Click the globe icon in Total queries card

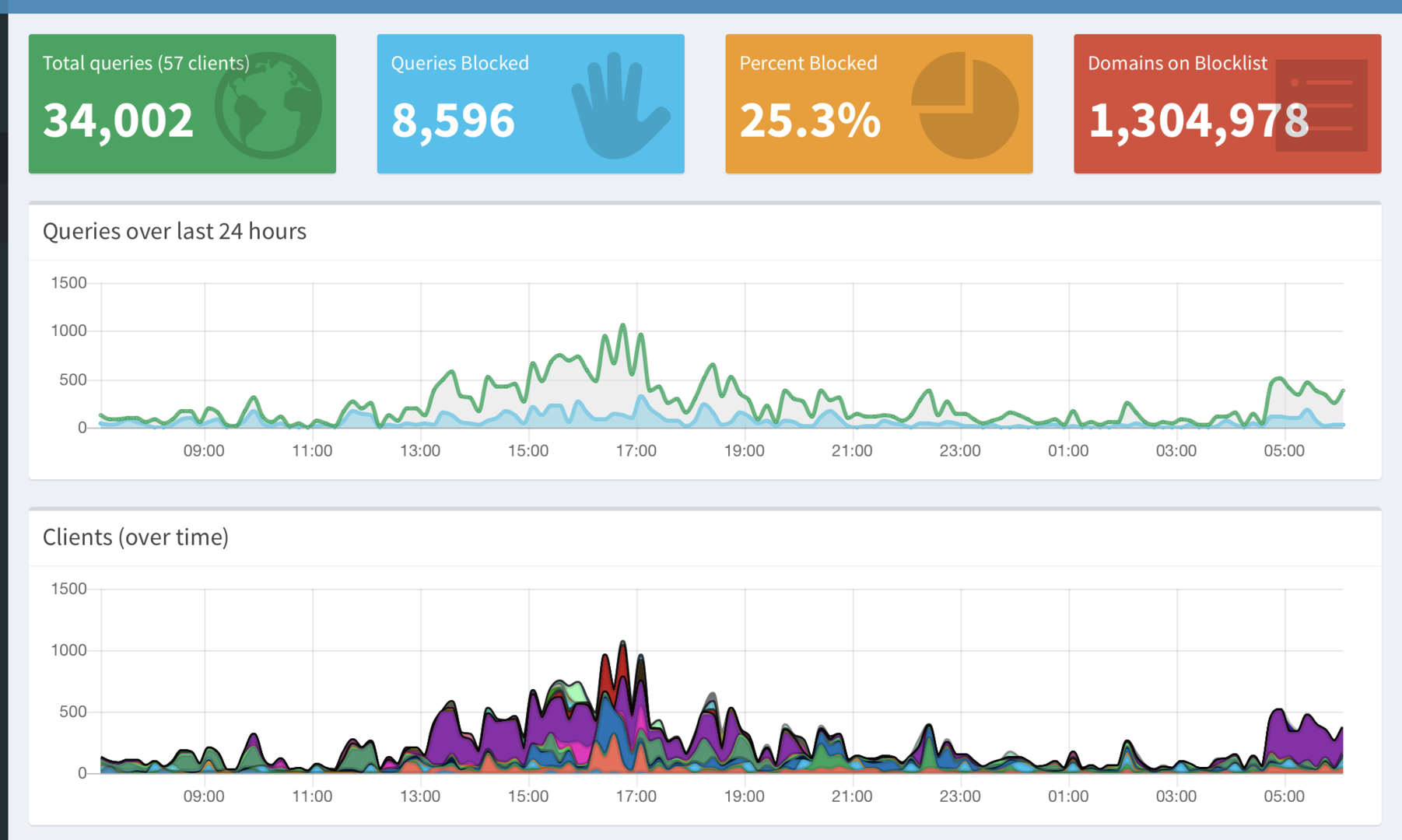coord(268,105)
